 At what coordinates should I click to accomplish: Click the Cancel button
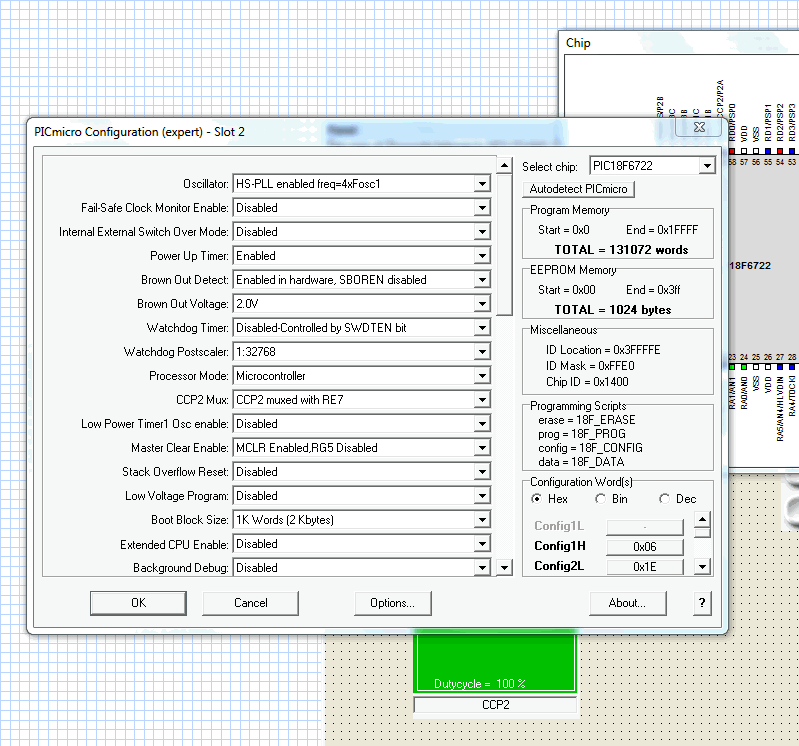(250, 603)
